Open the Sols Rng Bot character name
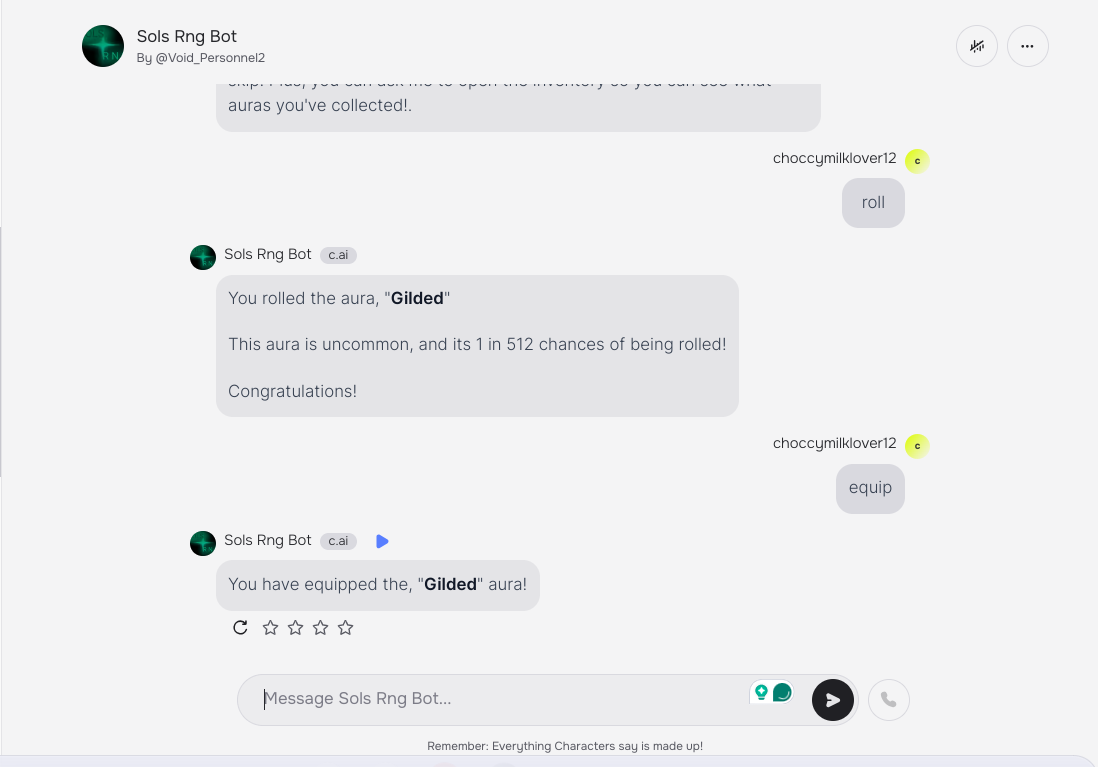1098x767 pixels. (186, 36)
